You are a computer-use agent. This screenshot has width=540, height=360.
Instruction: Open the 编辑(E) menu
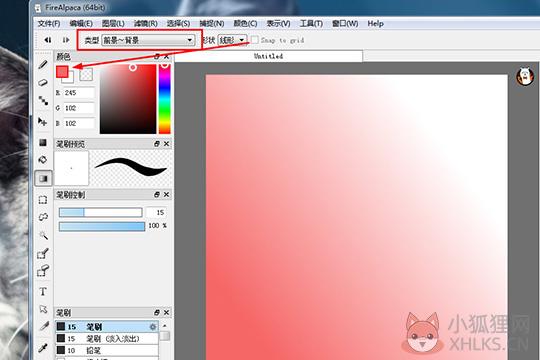pos(81,23)
